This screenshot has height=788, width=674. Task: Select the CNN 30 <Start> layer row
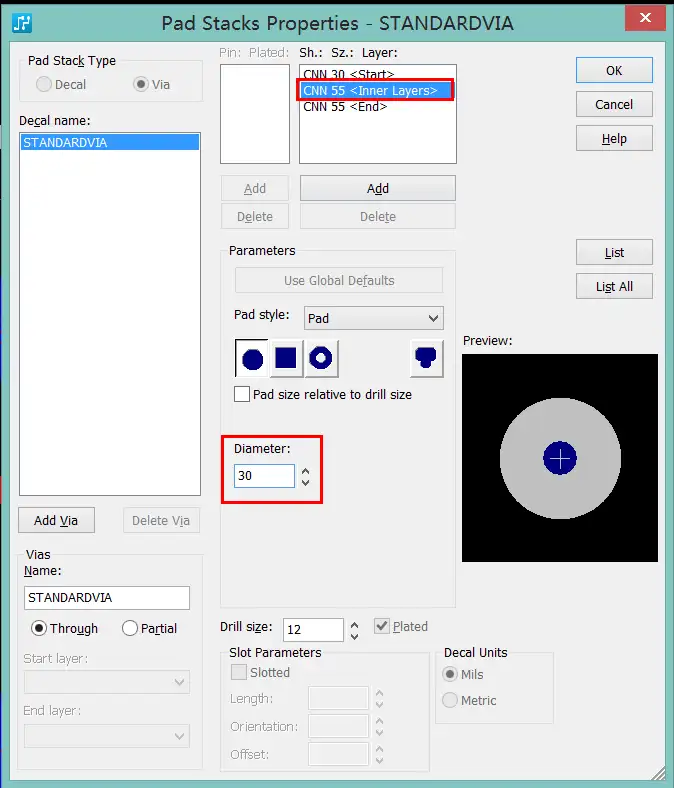[x=377, y=74]
